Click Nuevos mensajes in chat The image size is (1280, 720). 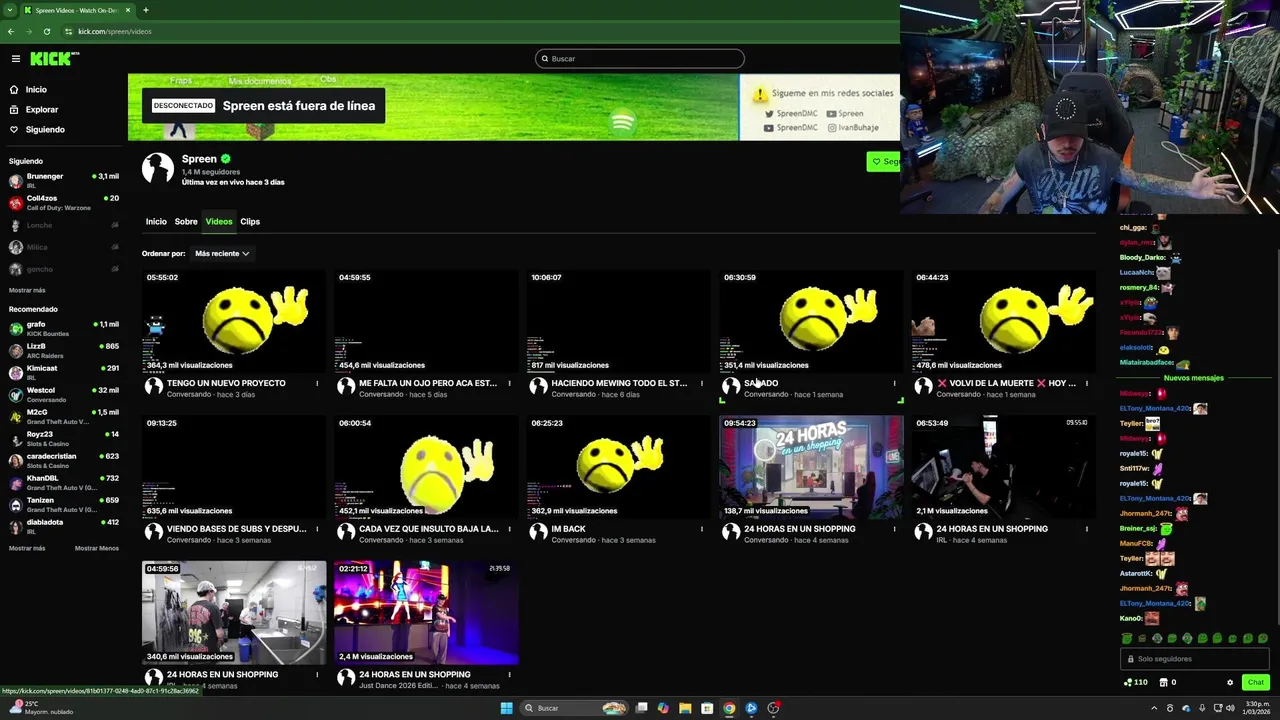[x=1194, y=378]
